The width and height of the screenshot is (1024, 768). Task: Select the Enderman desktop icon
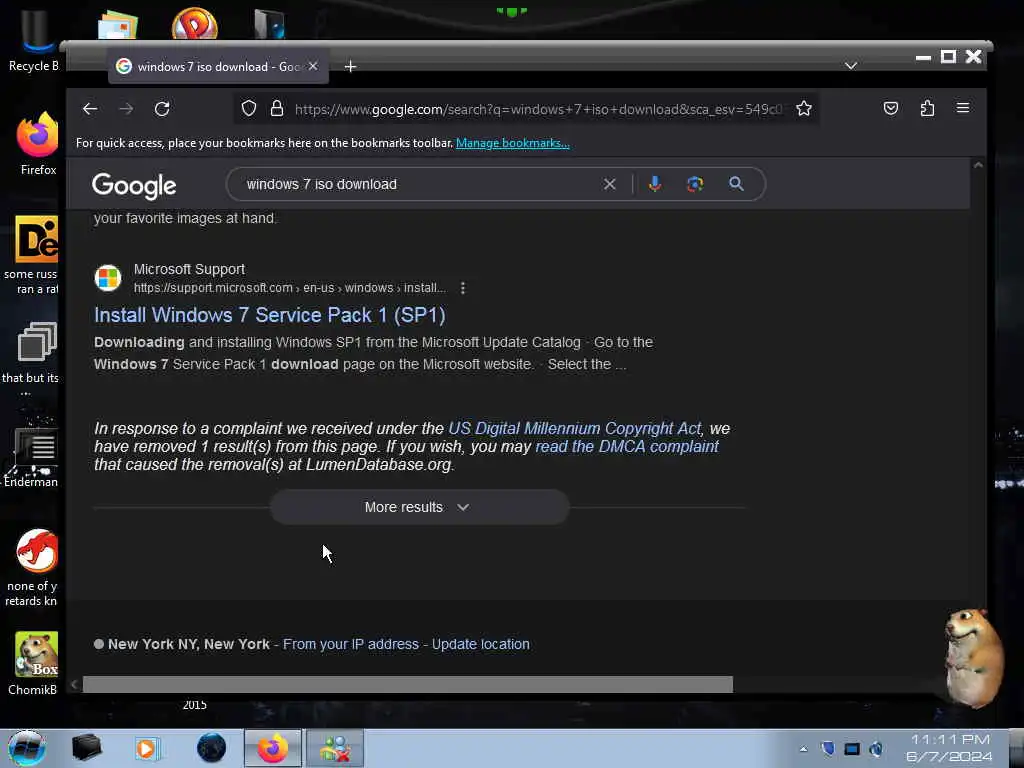click(x=31, y=457)
